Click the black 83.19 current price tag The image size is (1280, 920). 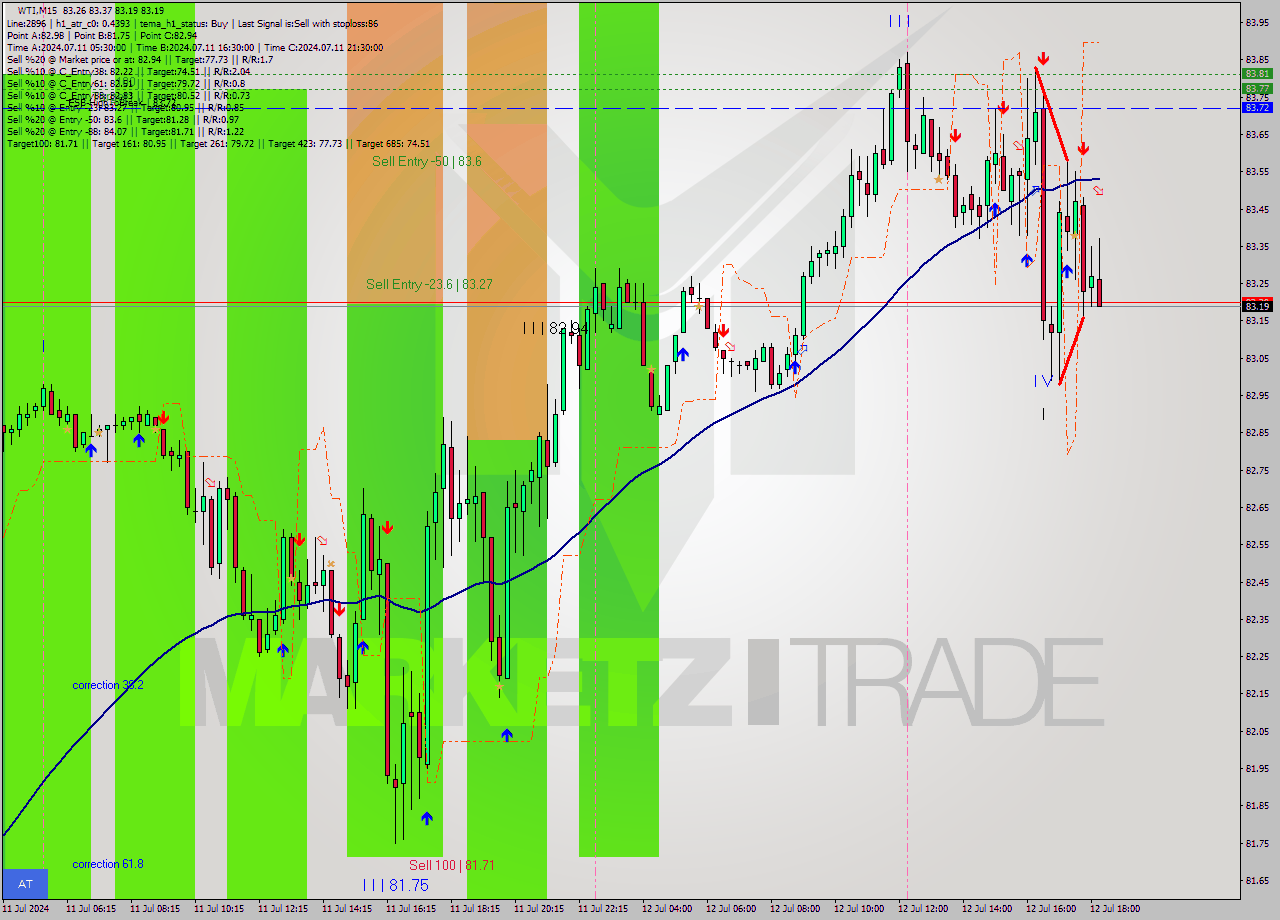click(x=1257, y=306)
